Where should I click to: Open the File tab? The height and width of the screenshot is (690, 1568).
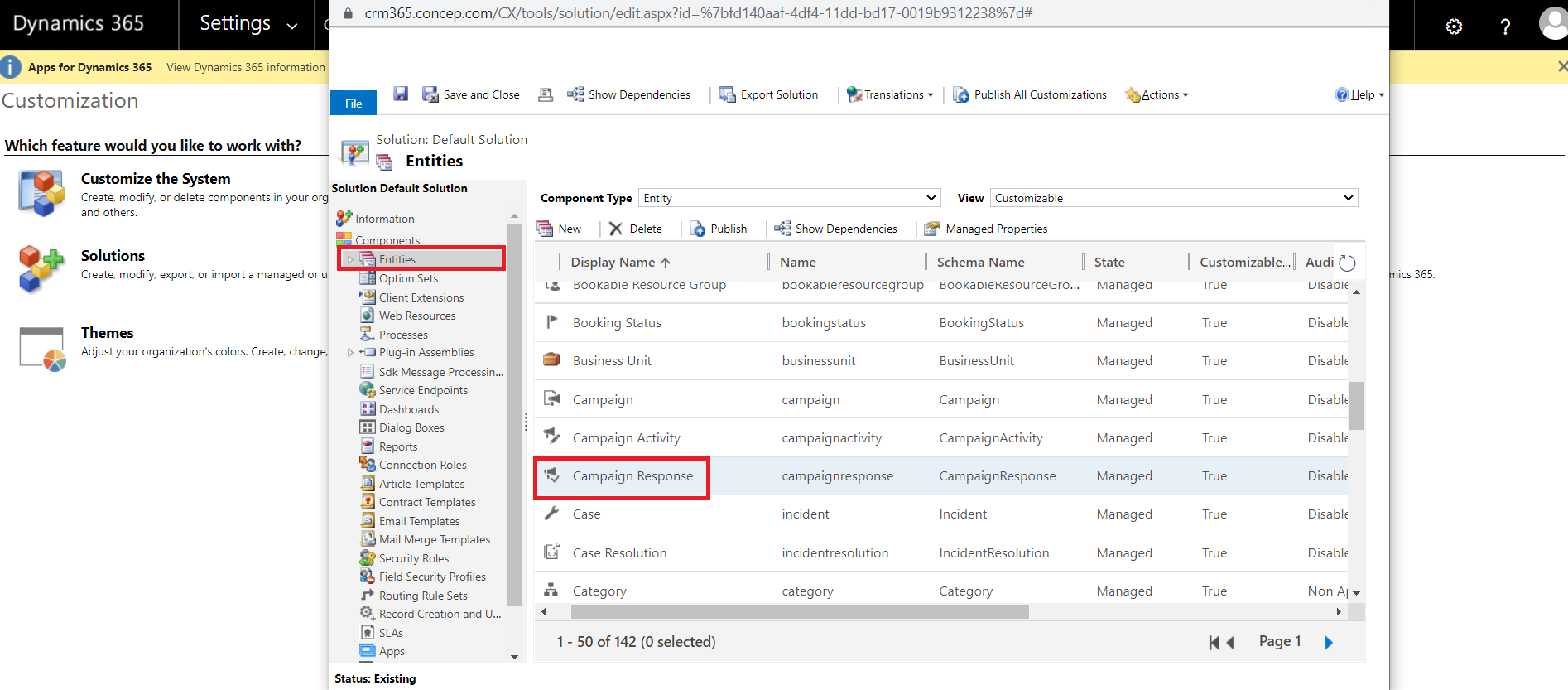coord(354,104)
